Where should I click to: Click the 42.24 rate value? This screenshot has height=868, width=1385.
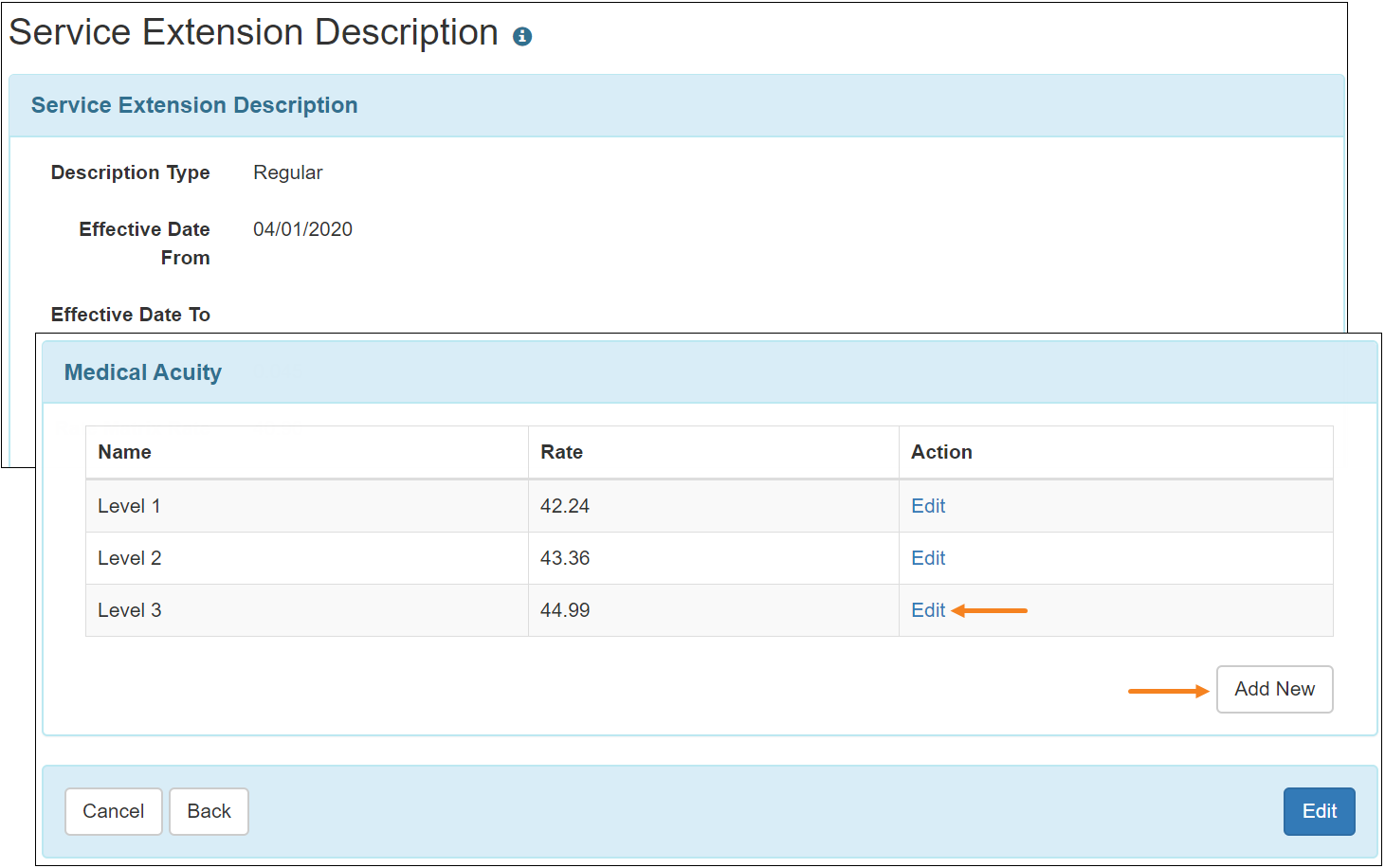(565, 506)
